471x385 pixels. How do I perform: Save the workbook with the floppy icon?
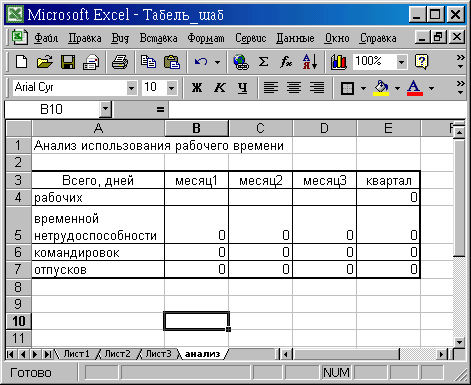tap(68, 62)
